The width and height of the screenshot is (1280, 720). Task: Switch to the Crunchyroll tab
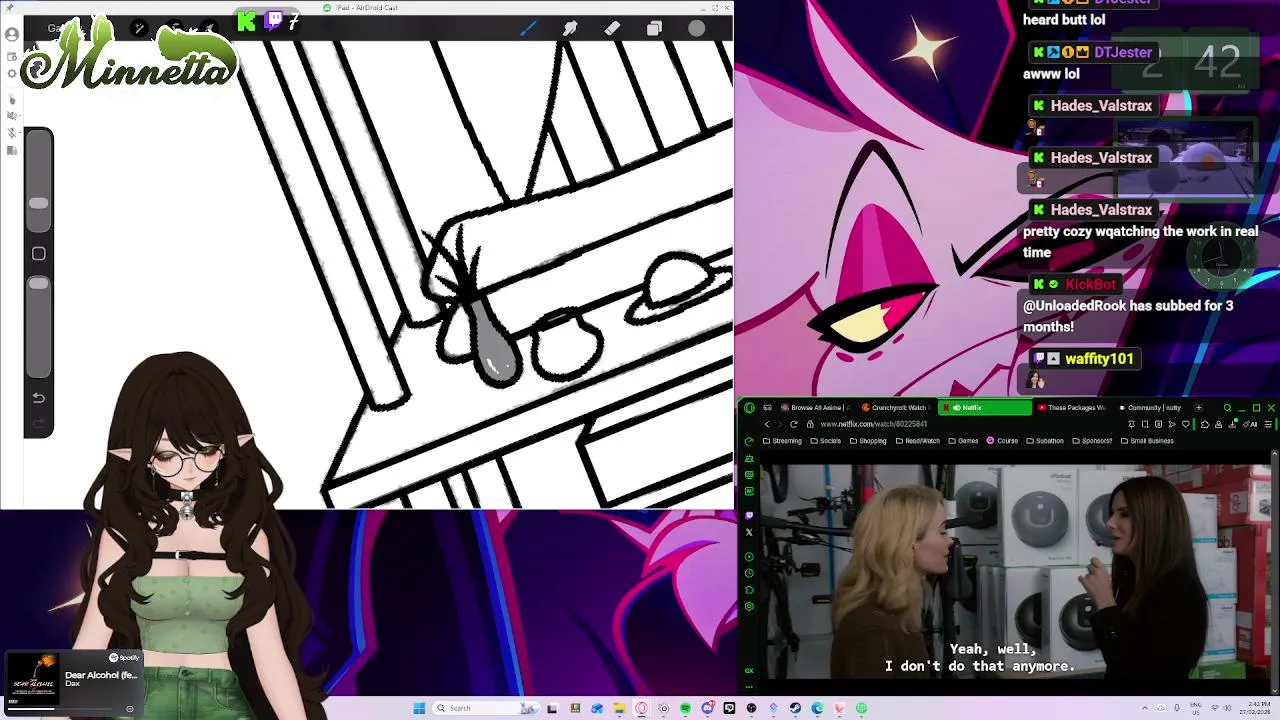tap(897, 408)
